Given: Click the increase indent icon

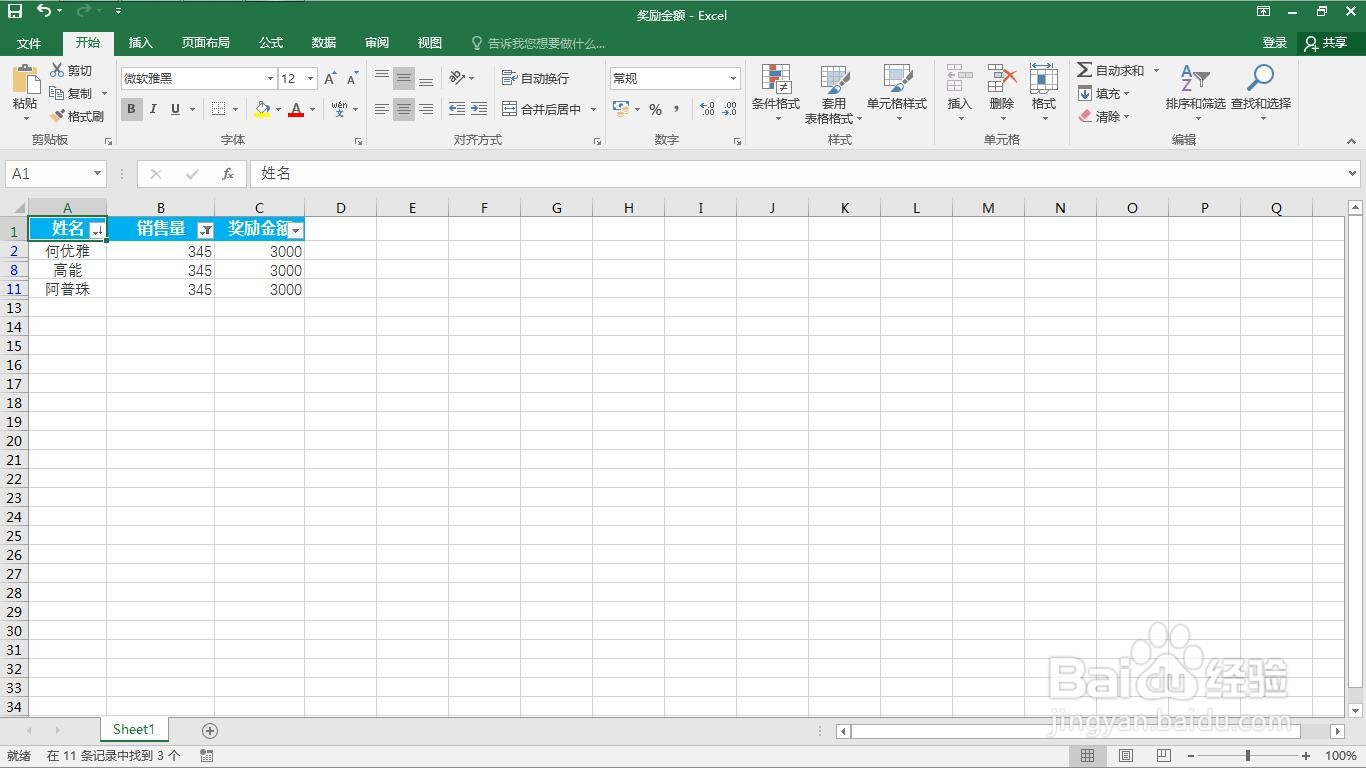Looking at the screenshot, I should pos(479,109).
